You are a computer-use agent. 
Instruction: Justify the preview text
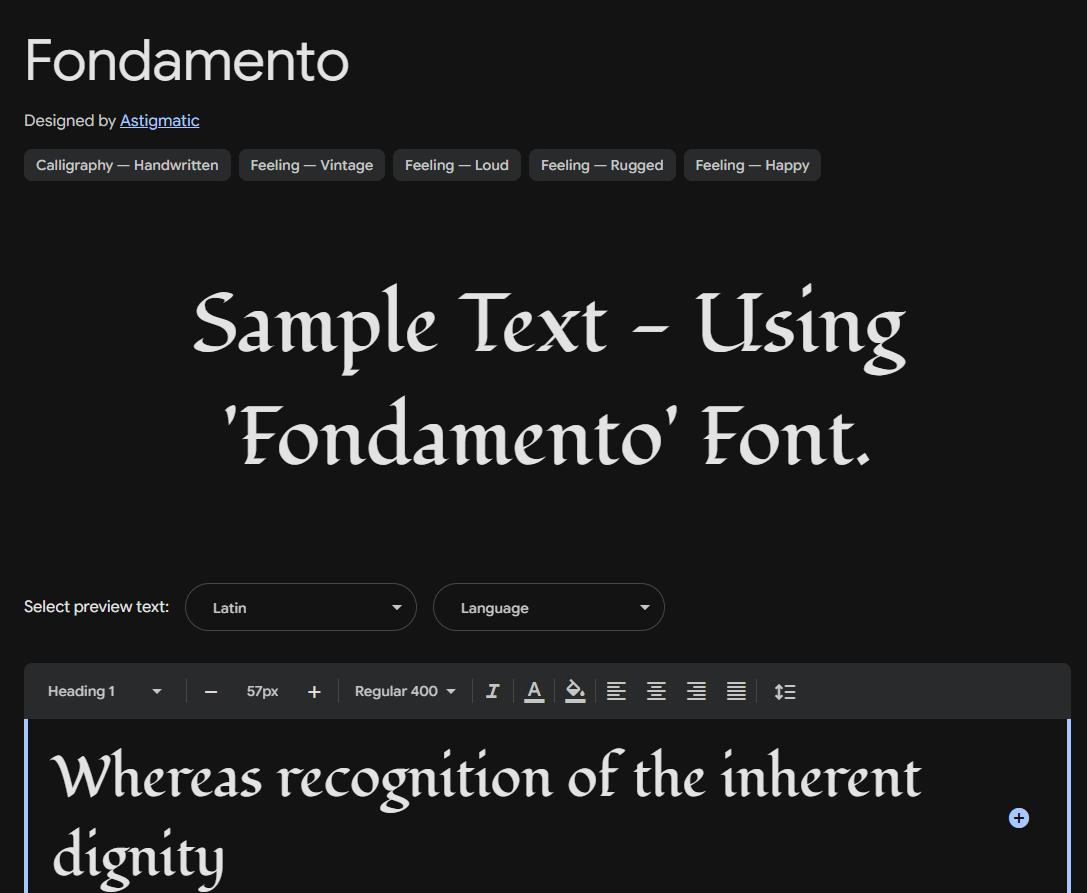click(736, 691)
